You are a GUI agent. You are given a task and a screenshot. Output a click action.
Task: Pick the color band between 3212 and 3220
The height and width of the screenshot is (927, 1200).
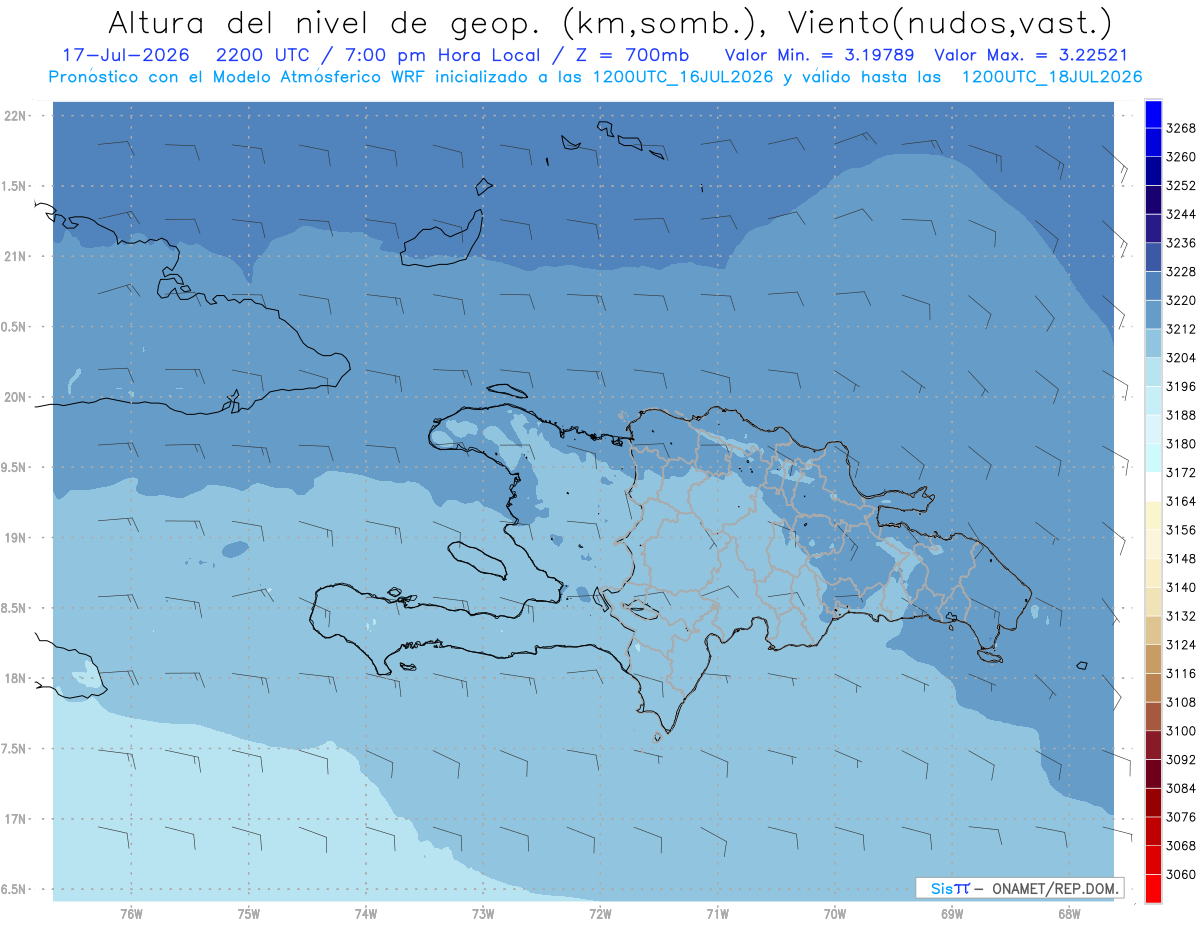point(1152,314)
